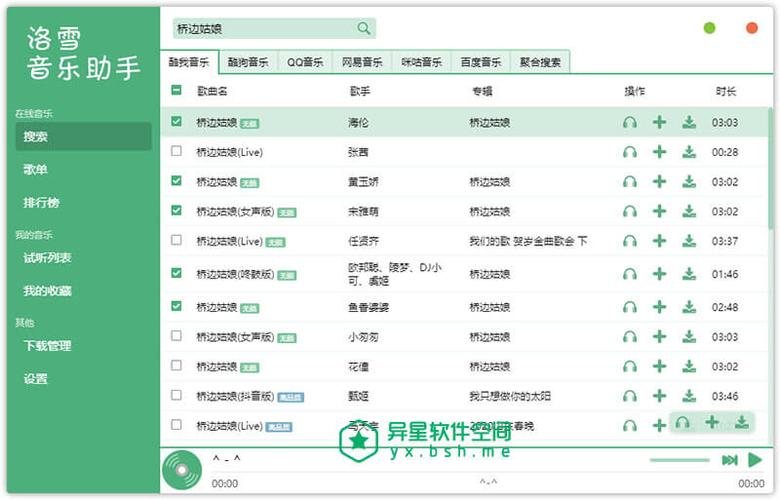Viewport: 780px width, 500px height.
Task: Open 歌单 in the sidebar
Action: tap(83, 170)
